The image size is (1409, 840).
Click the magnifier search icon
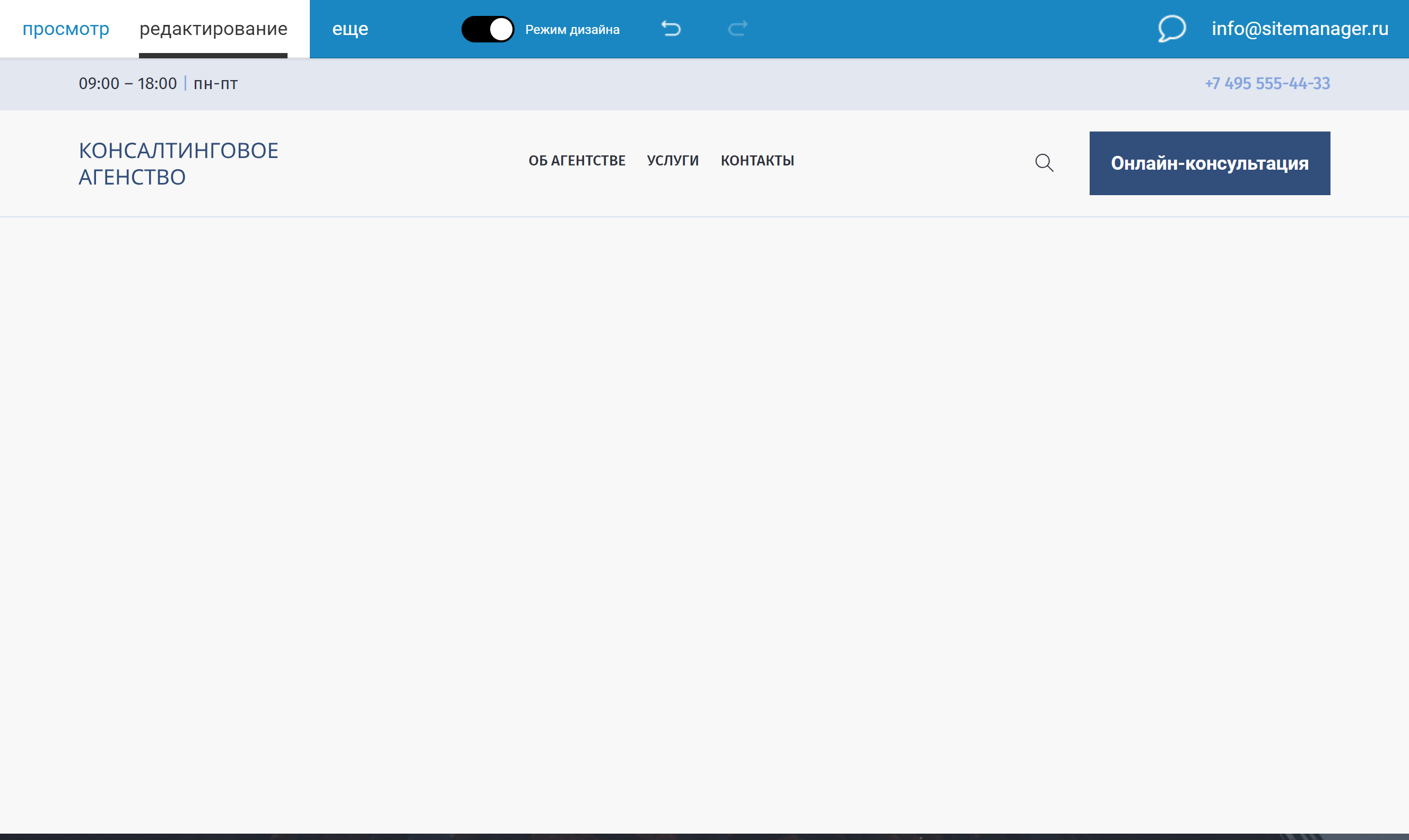(1044, 163)
